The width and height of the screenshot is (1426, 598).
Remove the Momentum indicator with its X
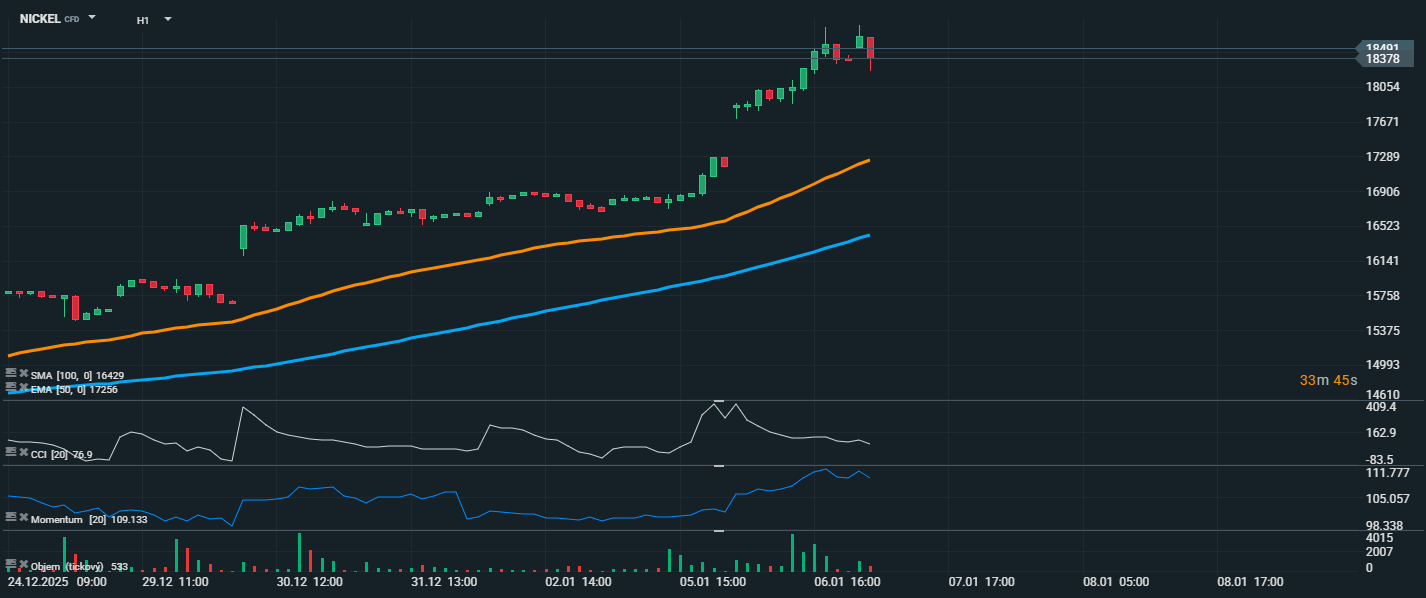[x=23, y=517]
